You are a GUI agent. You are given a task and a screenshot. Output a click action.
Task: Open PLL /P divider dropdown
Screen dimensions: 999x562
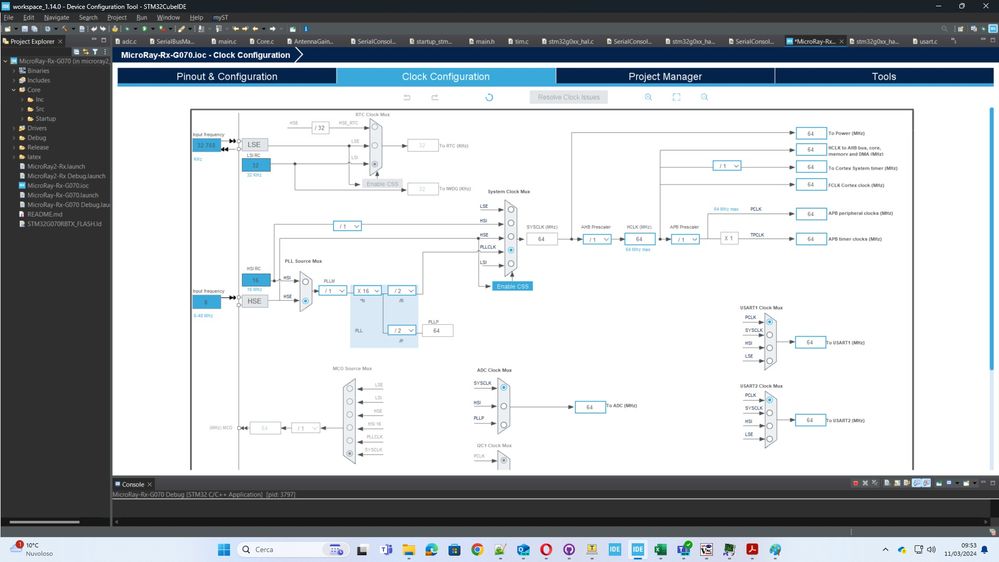(402, 330)
